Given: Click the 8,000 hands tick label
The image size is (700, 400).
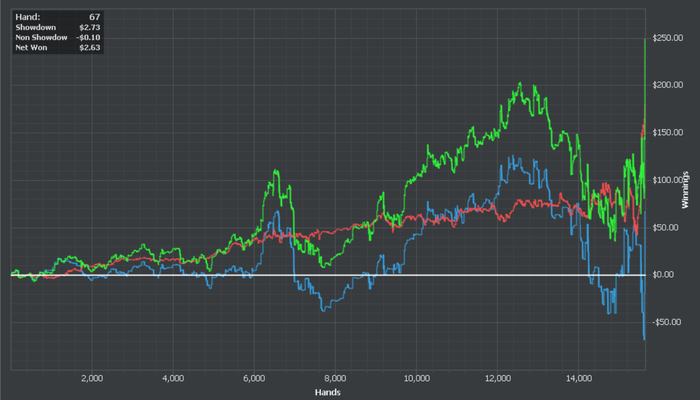Looking at the screenshot, I should [x=335, y=379].
